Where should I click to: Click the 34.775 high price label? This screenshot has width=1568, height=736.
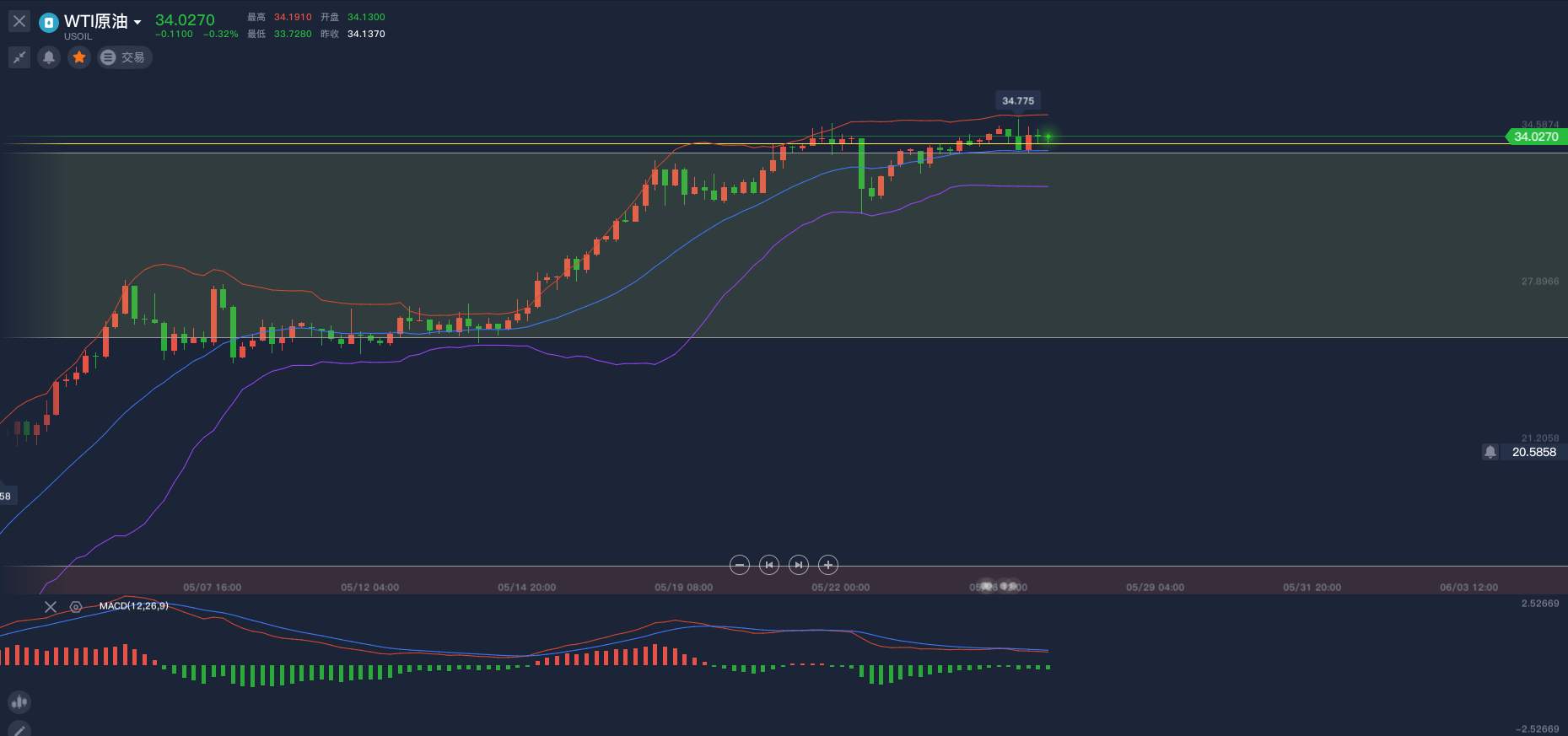[x=1018, y=100]
